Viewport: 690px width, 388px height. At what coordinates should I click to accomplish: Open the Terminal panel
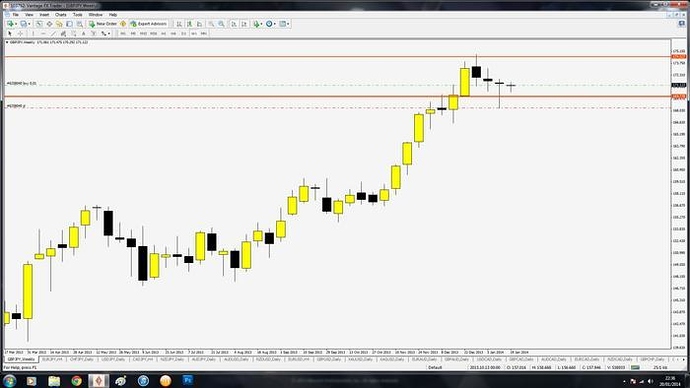(69, 24)
